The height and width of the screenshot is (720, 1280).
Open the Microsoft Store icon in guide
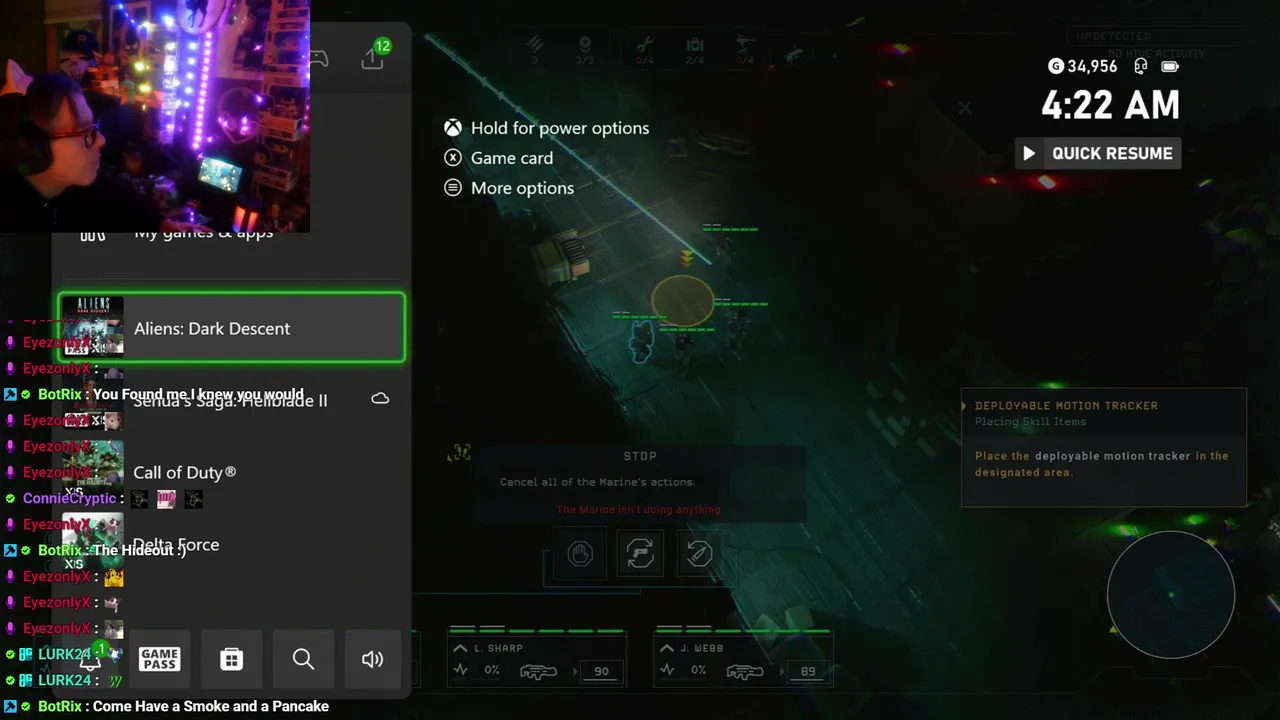click(232, 659)
